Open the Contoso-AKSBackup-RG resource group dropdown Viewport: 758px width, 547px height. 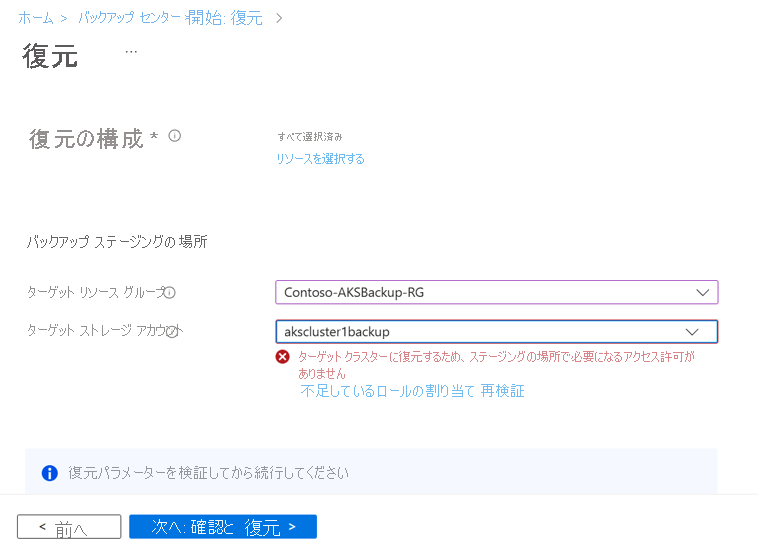(x=496, y=292)
